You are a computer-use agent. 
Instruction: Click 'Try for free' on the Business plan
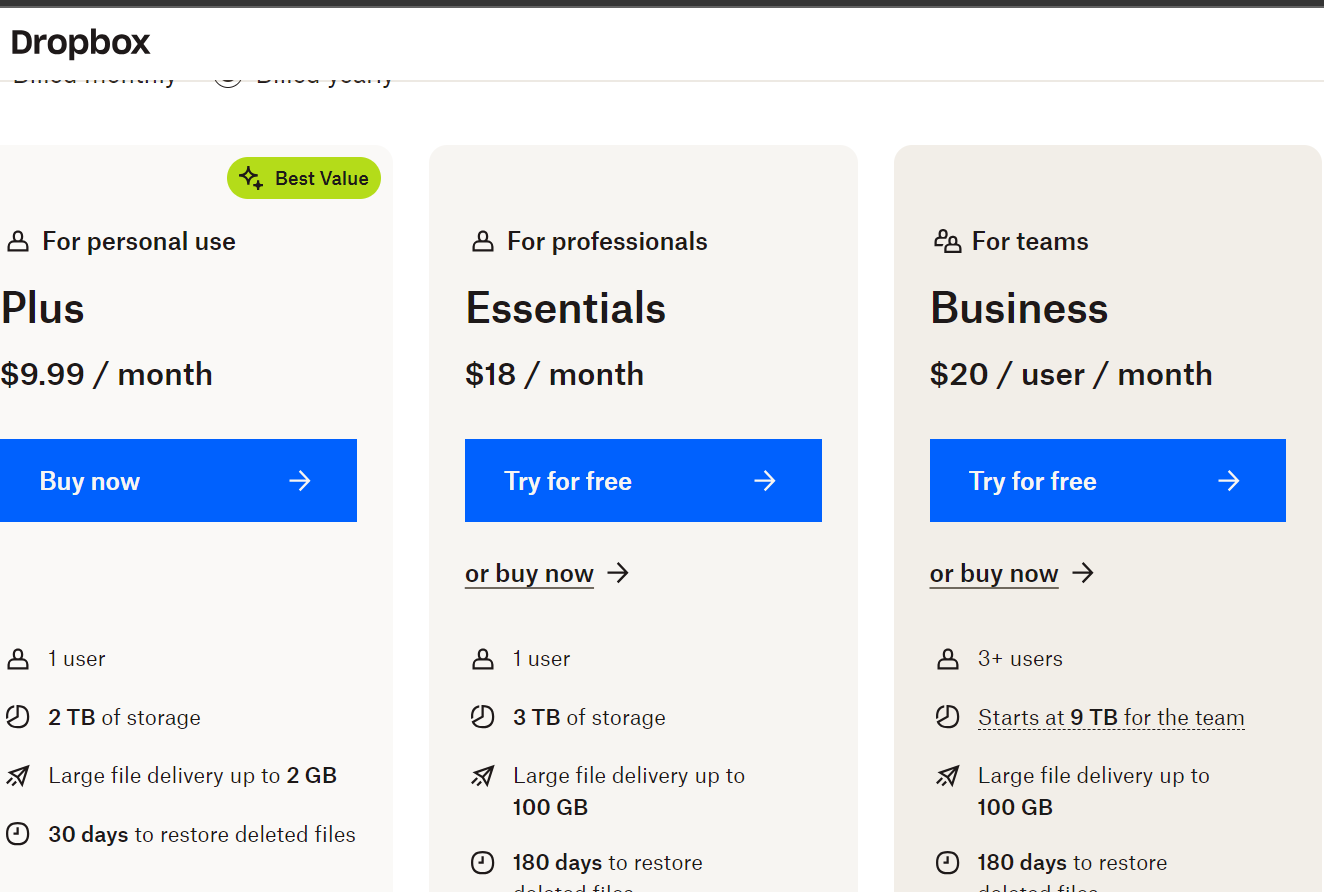coord(1107,481)
